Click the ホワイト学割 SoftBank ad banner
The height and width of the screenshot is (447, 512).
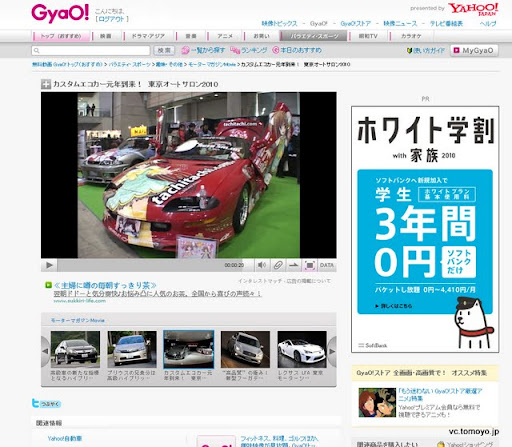pyautogui.click(x=425, y=229)
